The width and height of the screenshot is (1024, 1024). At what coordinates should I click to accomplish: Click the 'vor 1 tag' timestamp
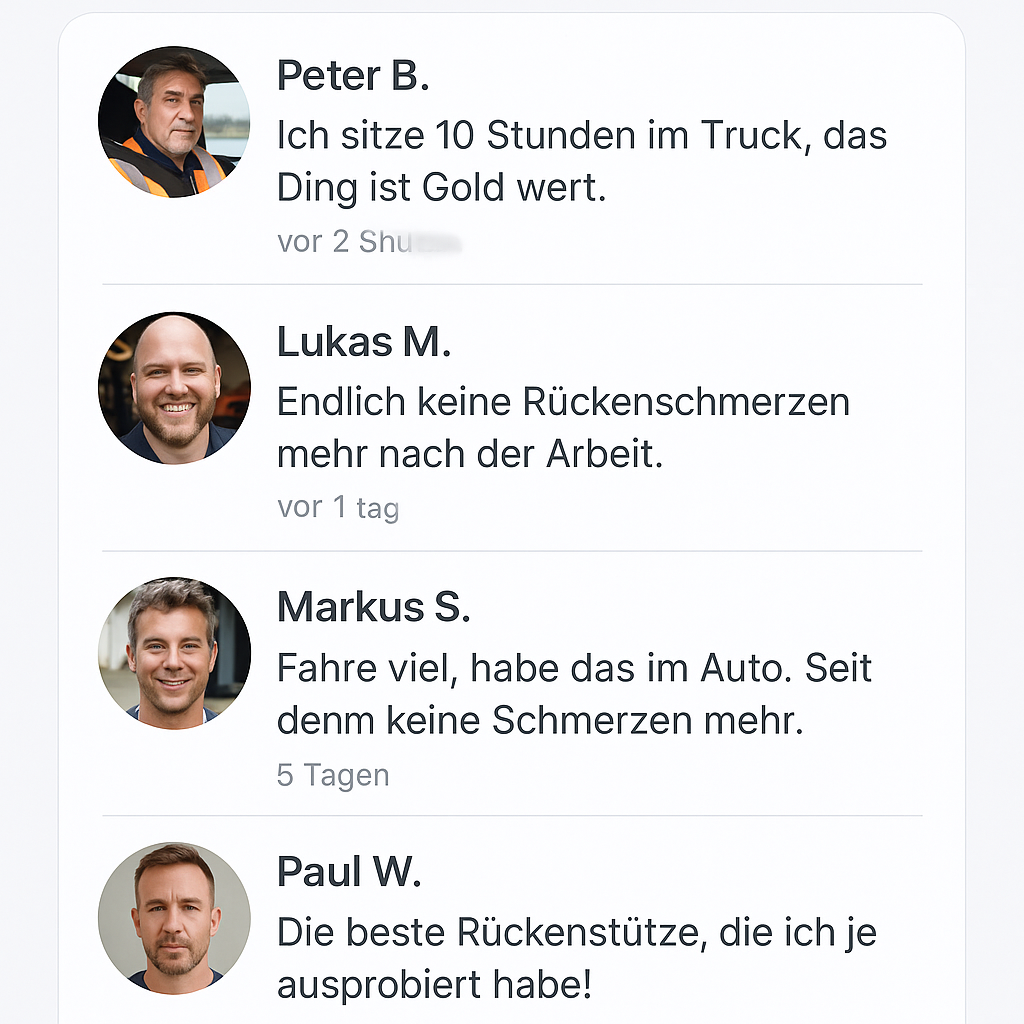337,507
